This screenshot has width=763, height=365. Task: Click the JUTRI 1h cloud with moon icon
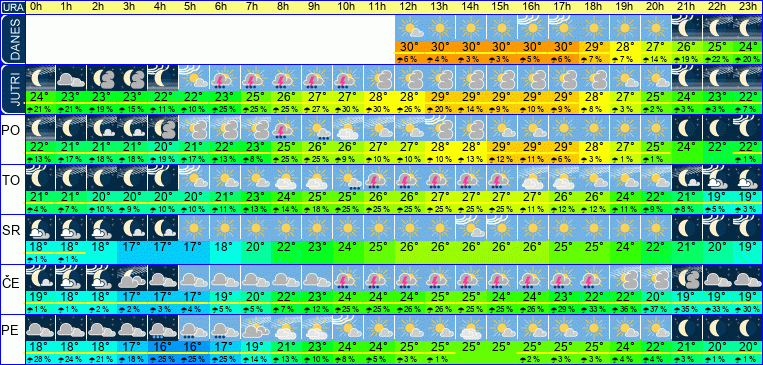pos(71,78)
